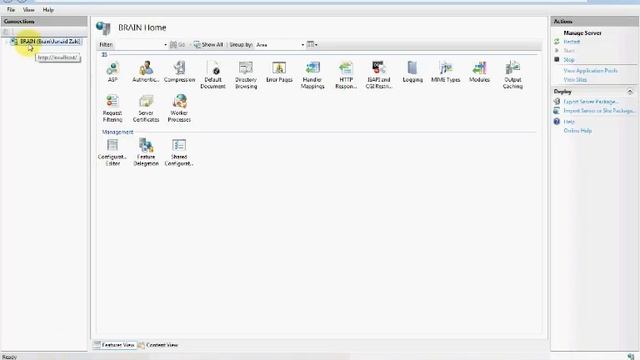Screen dimensions: 640x360
Task: Click the Connections toolbar connect icon
Action: pos(6,31)
